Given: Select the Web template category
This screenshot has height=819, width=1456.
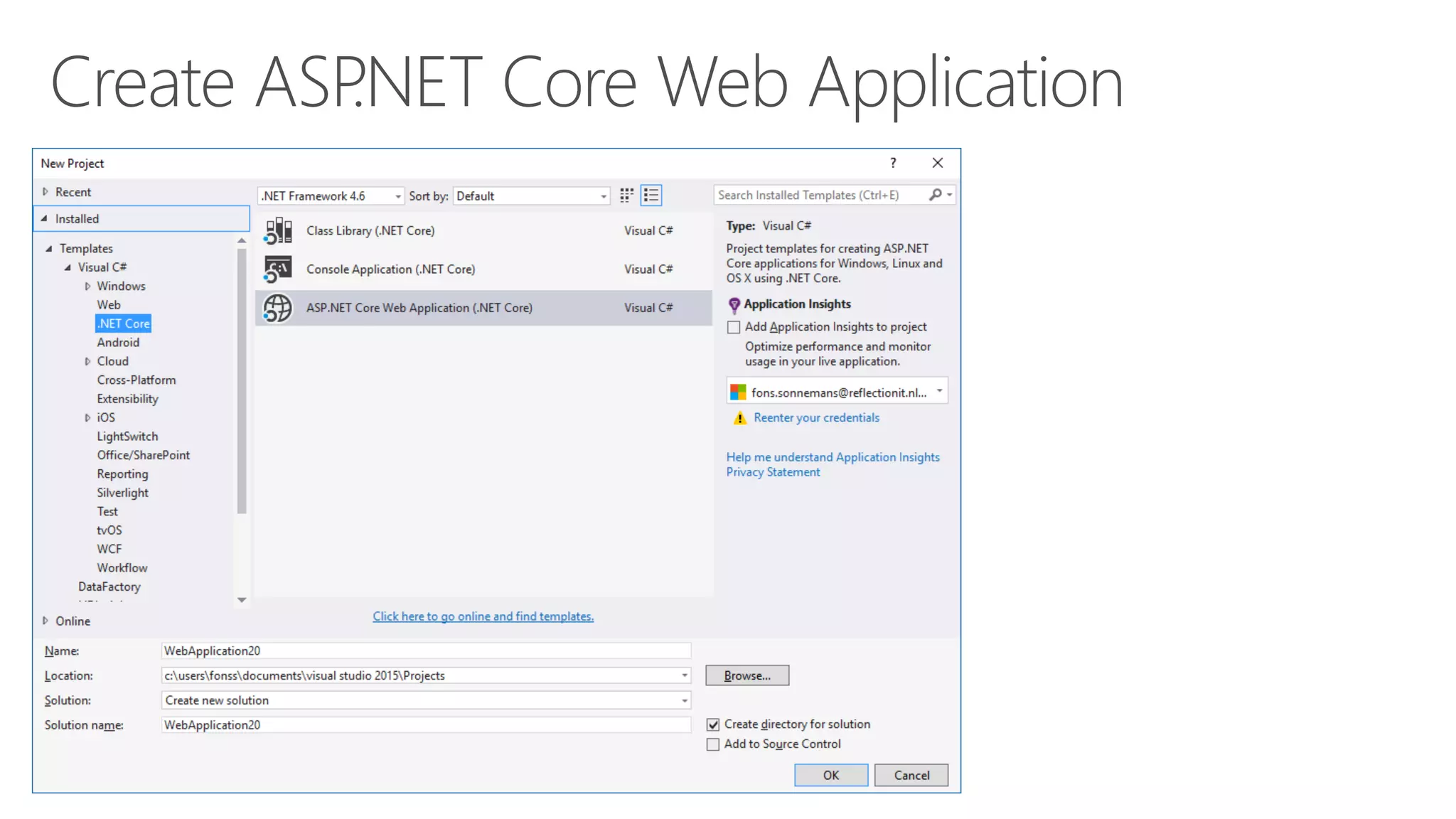Looking at the screenshot, I should (x=109, y=305).
